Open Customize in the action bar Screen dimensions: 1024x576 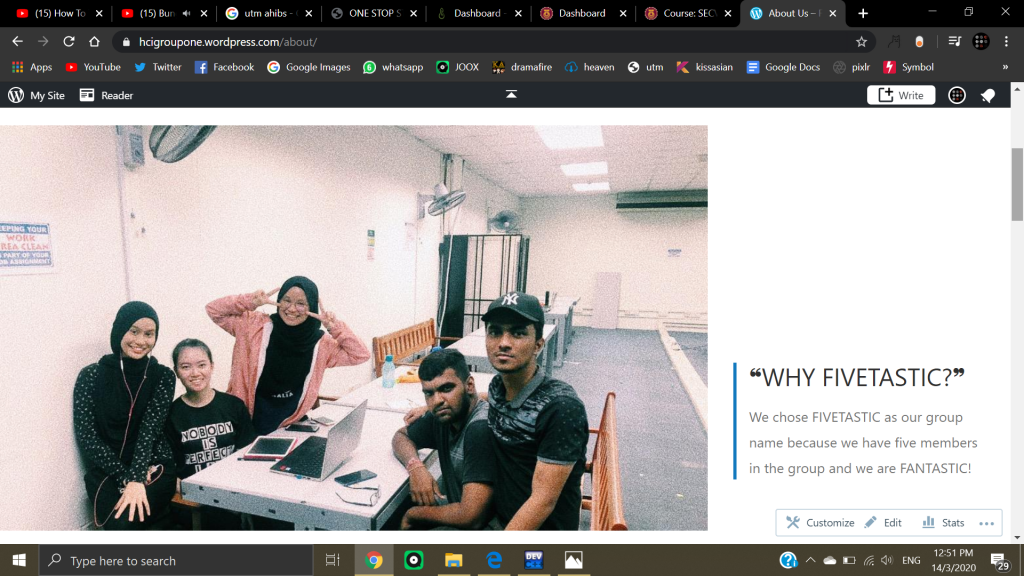820,523
